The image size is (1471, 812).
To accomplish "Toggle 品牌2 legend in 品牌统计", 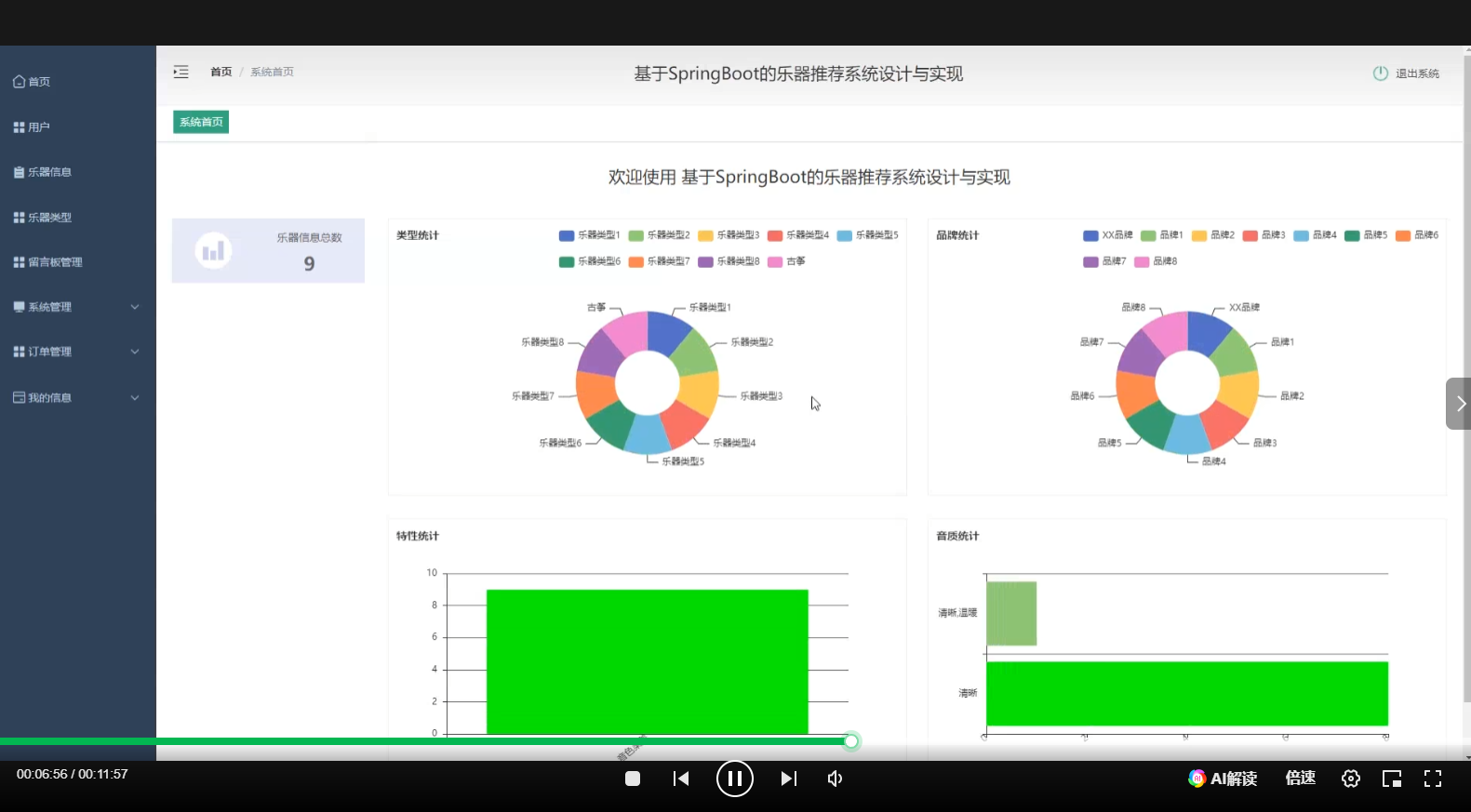I will 1213,235.
